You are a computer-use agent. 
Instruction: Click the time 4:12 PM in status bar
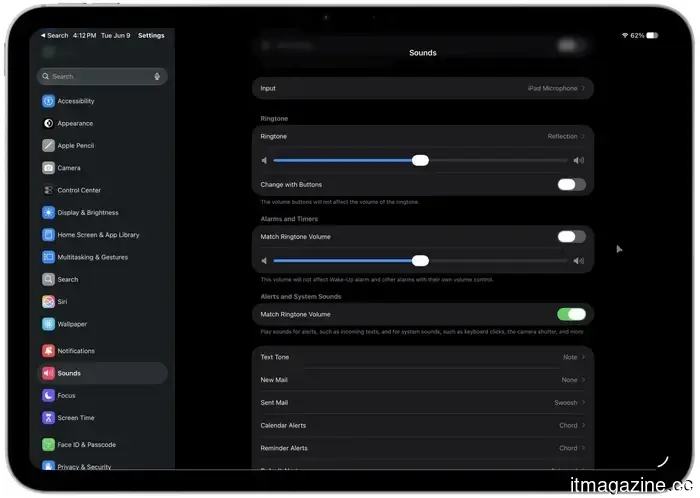tap(84, 35)
